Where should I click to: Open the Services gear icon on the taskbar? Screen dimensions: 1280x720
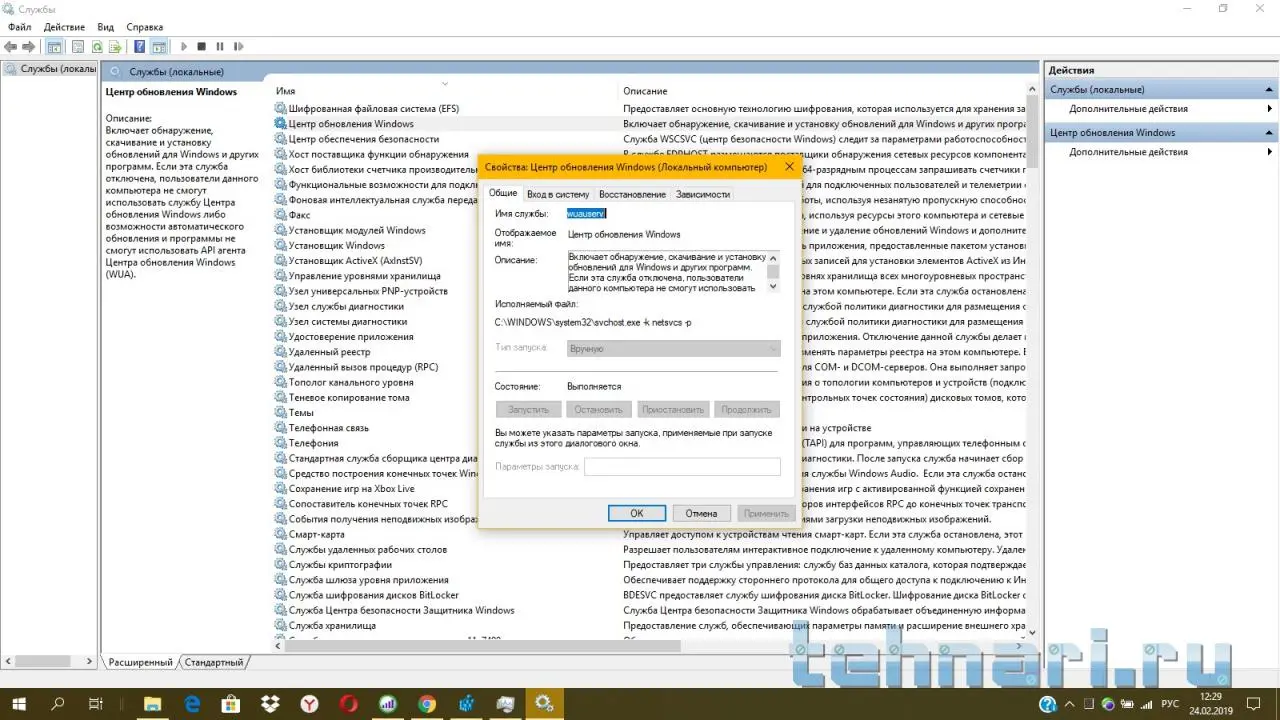point(544,704)
